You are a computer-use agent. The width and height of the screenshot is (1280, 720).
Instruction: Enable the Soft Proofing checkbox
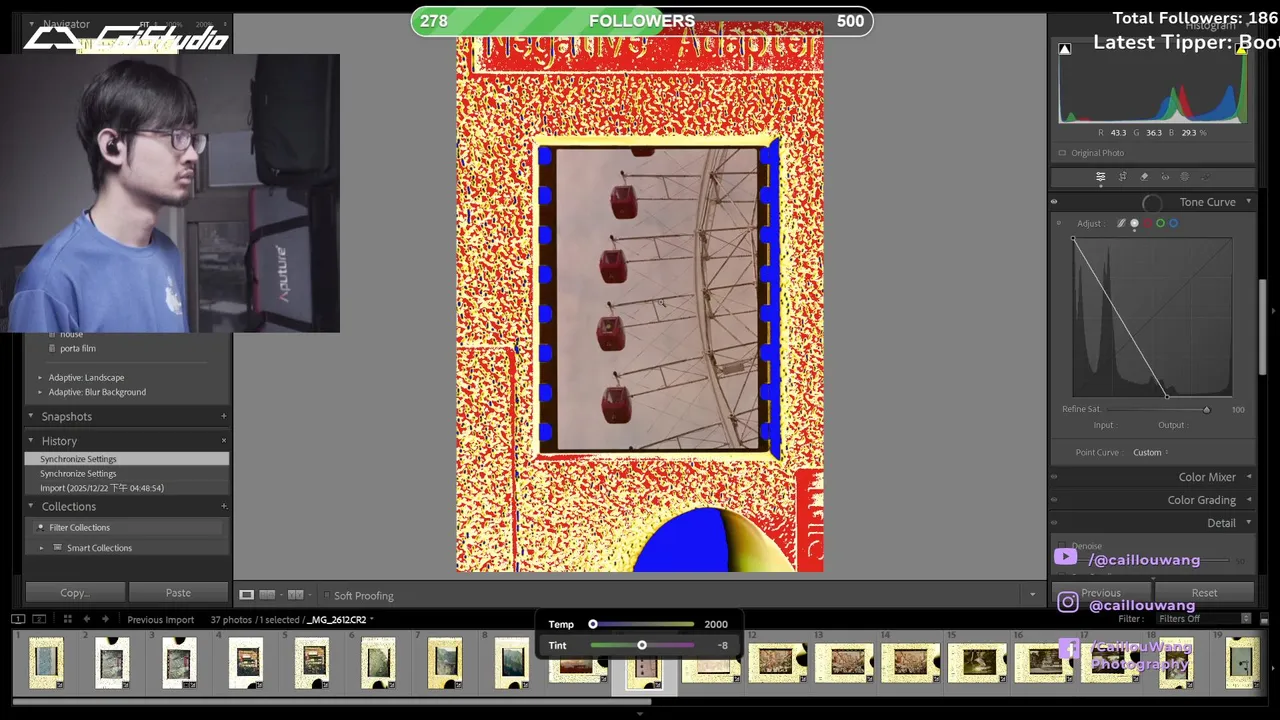click(326, 595)
